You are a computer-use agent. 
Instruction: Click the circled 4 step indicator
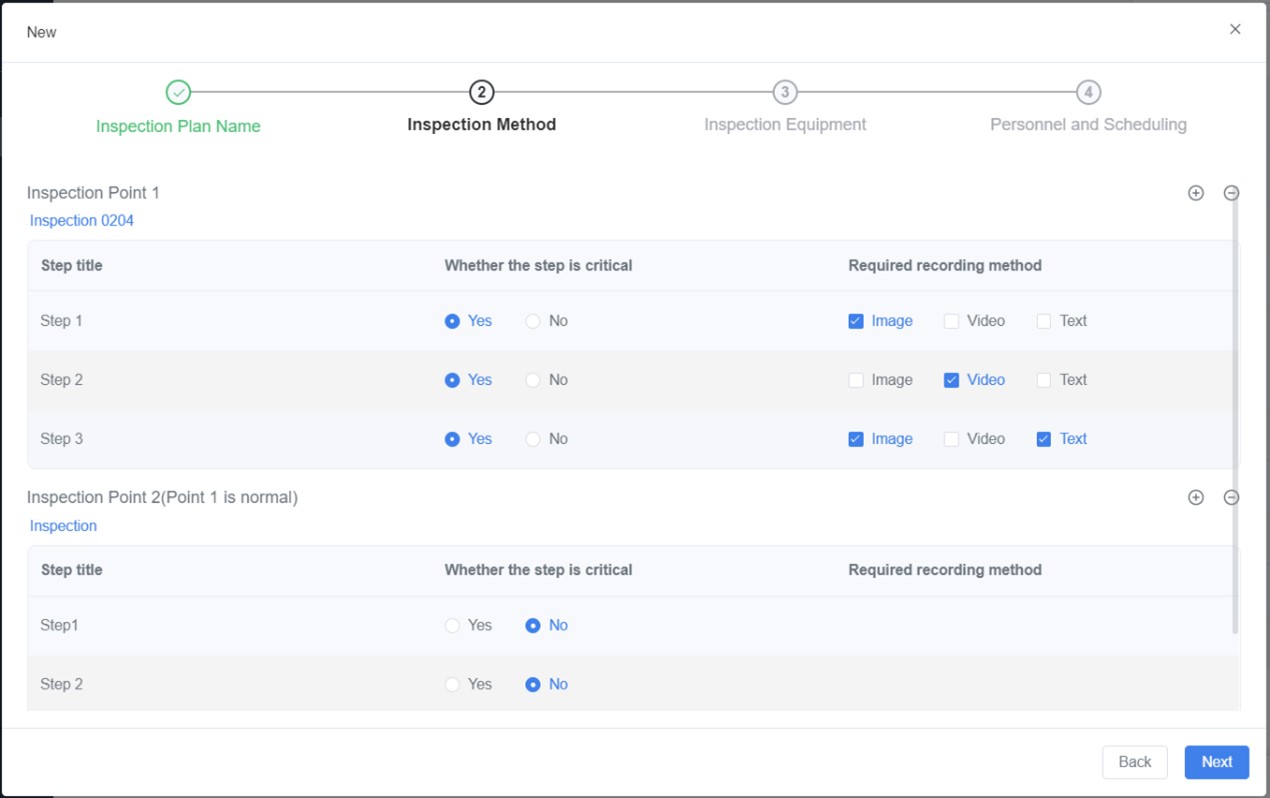[x=1088, y=91]
